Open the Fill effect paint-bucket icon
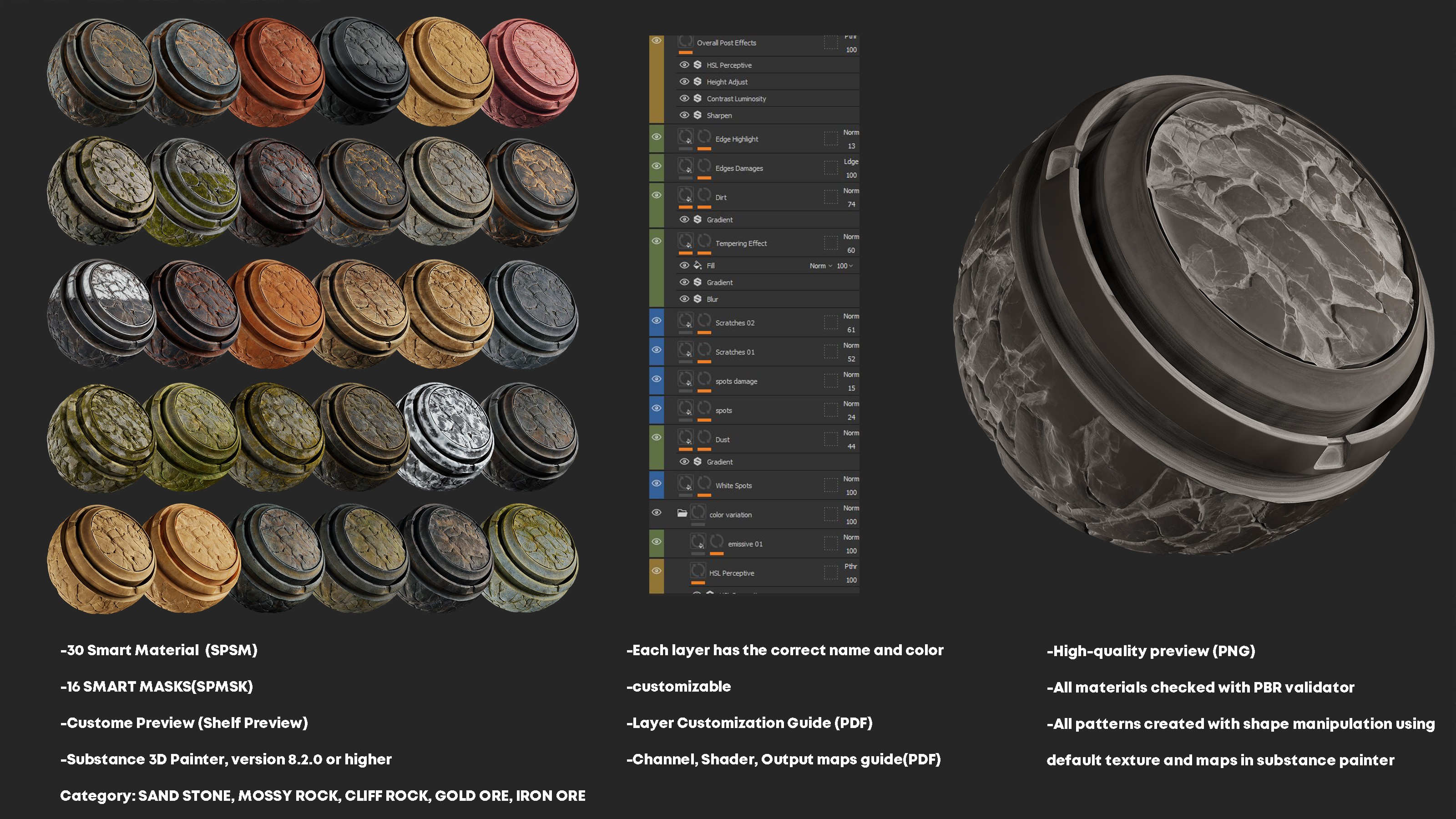The width and height of the screenshot is (1456, 819). click(x=697, y=266)
